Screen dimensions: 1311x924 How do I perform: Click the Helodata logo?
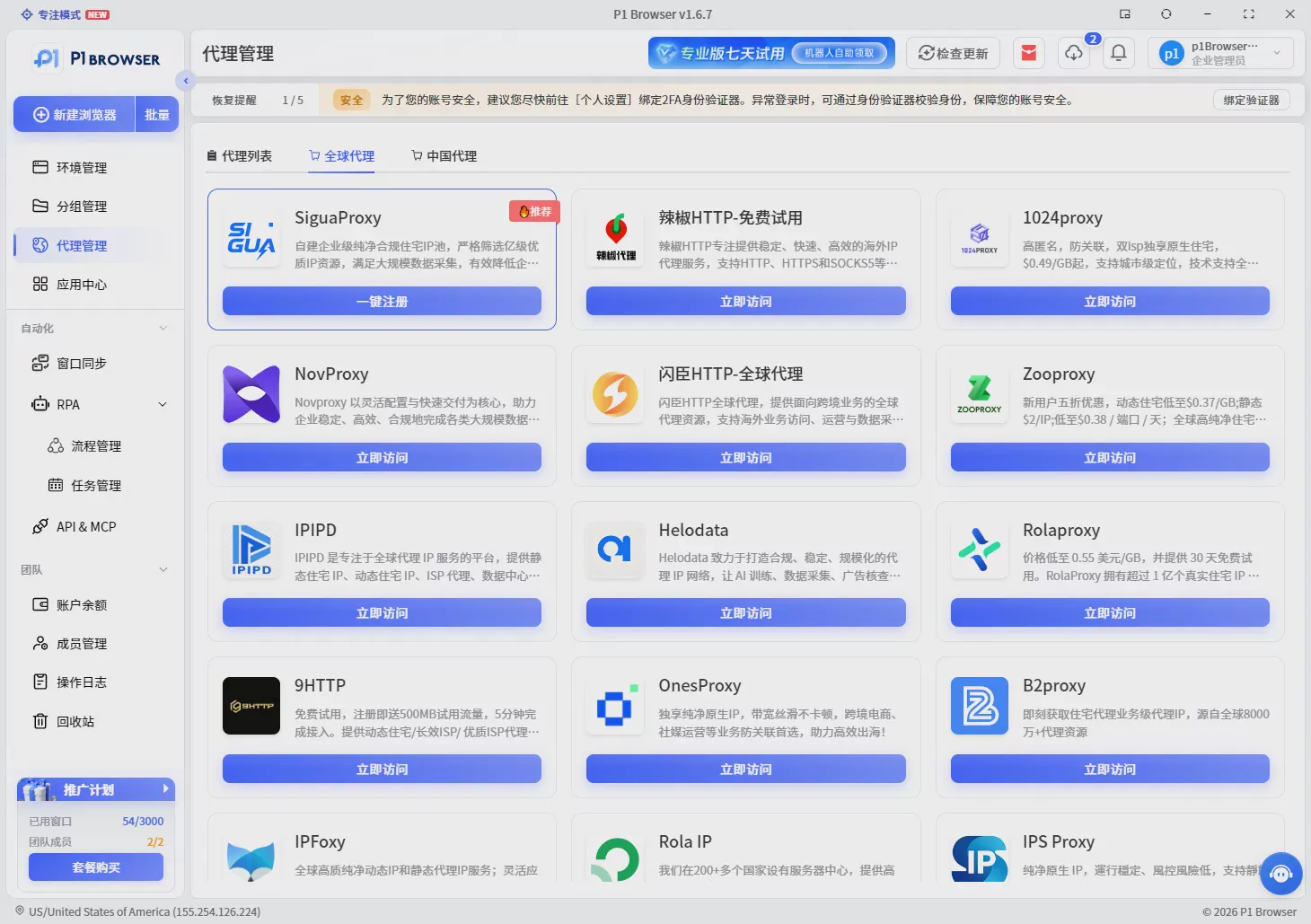(x=615, y=550)
